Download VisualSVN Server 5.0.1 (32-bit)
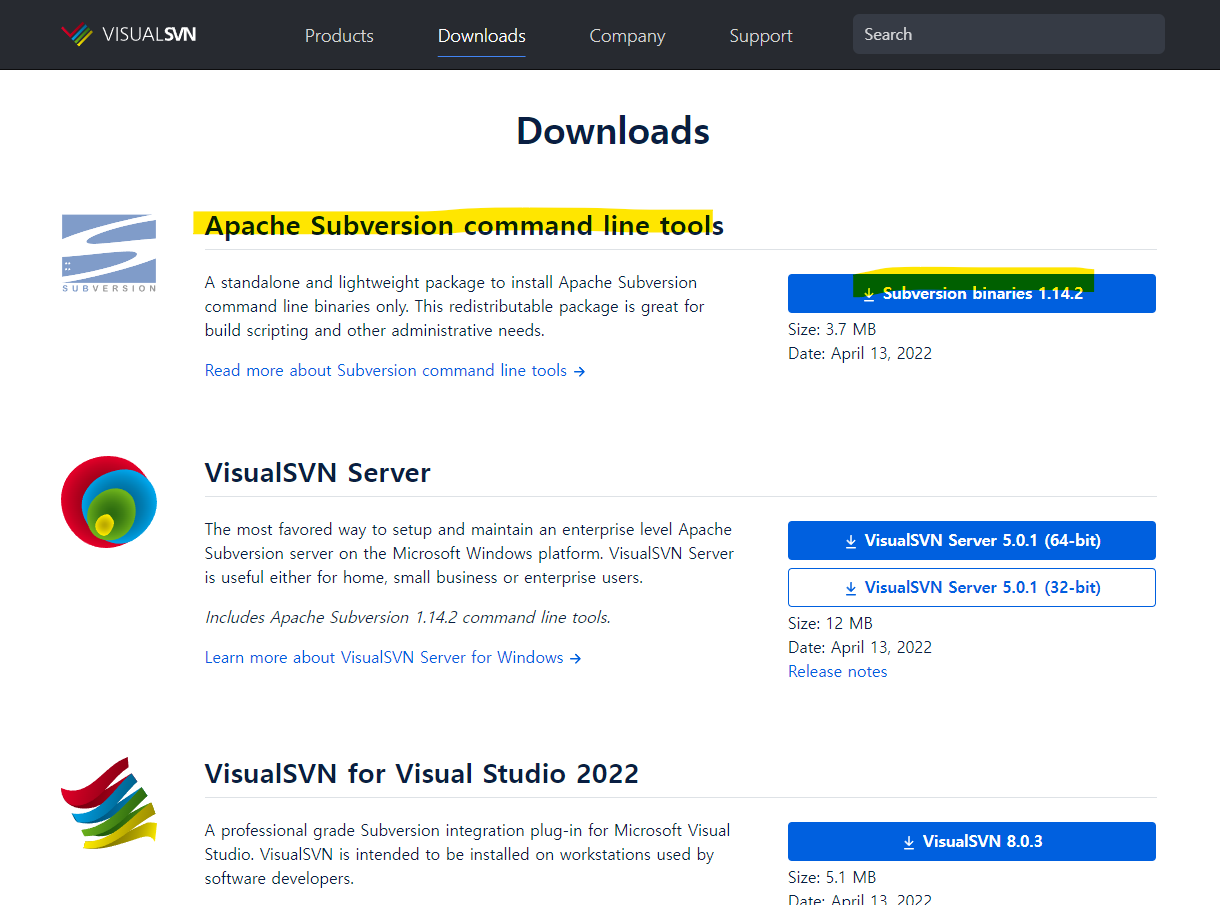The height and width of the screenshot is (905, 1220). tap(972, 587)
